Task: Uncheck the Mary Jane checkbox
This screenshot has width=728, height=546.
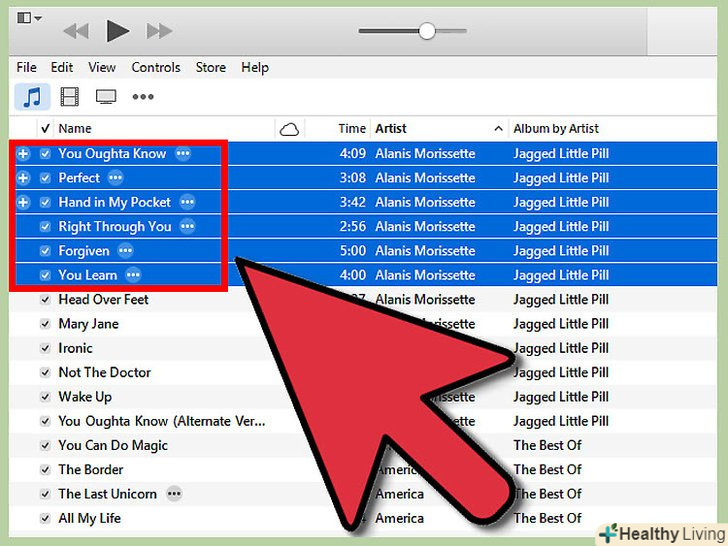Action: coord(45,324)
